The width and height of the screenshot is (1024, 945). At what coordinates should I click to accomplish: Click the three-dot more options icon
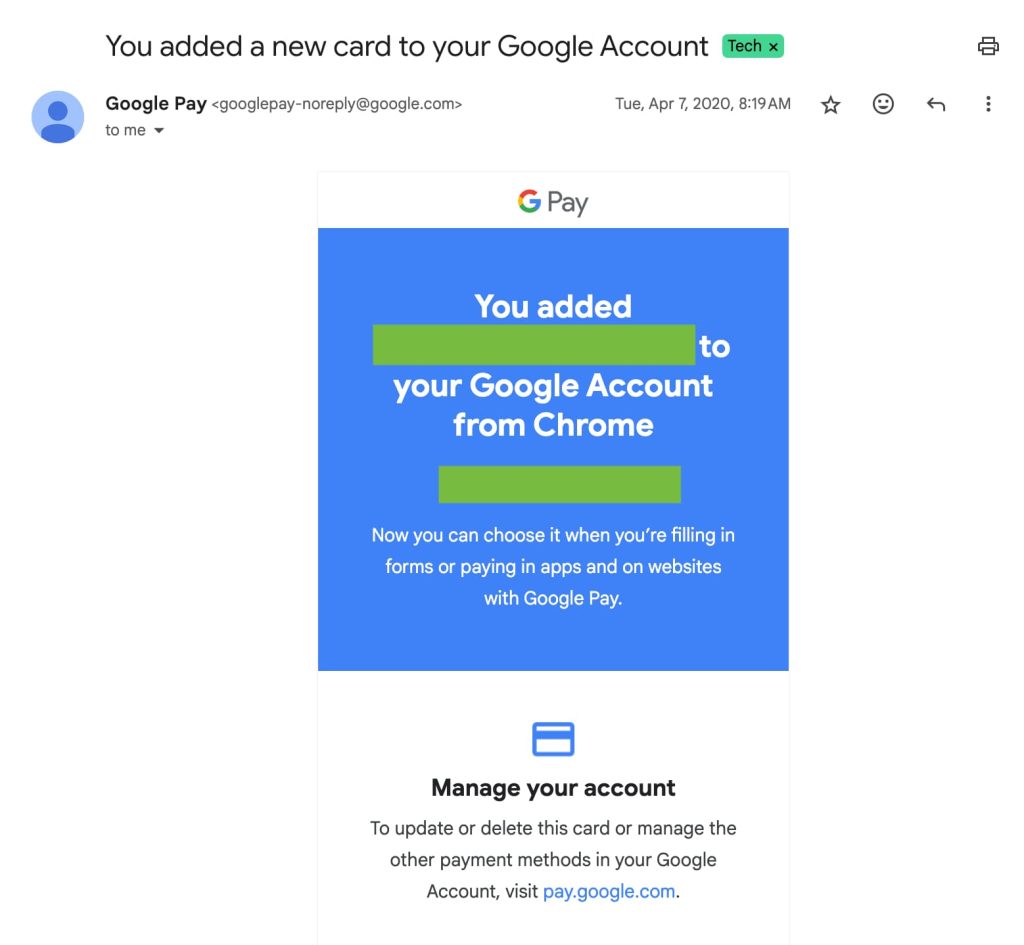(988, 103)
